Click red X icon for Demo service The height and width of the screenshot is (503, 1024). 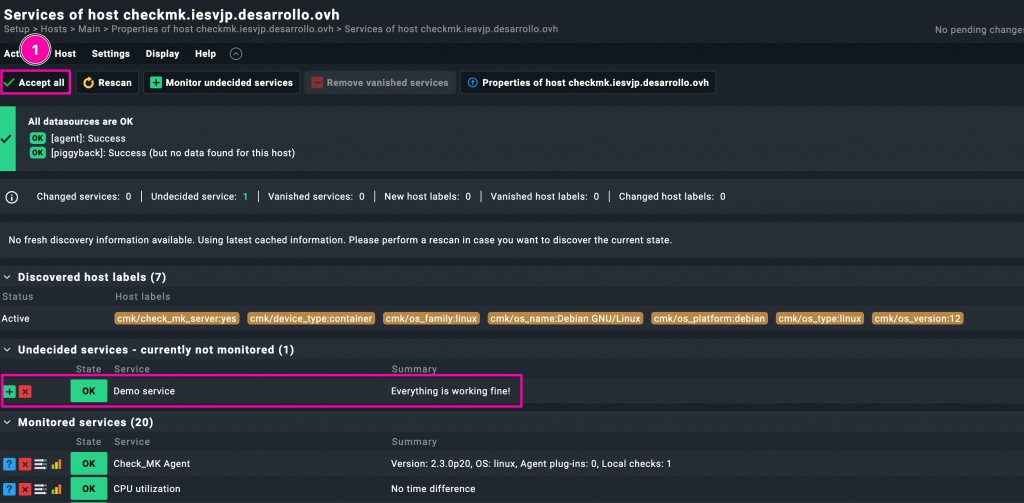(x=25, y=391)
